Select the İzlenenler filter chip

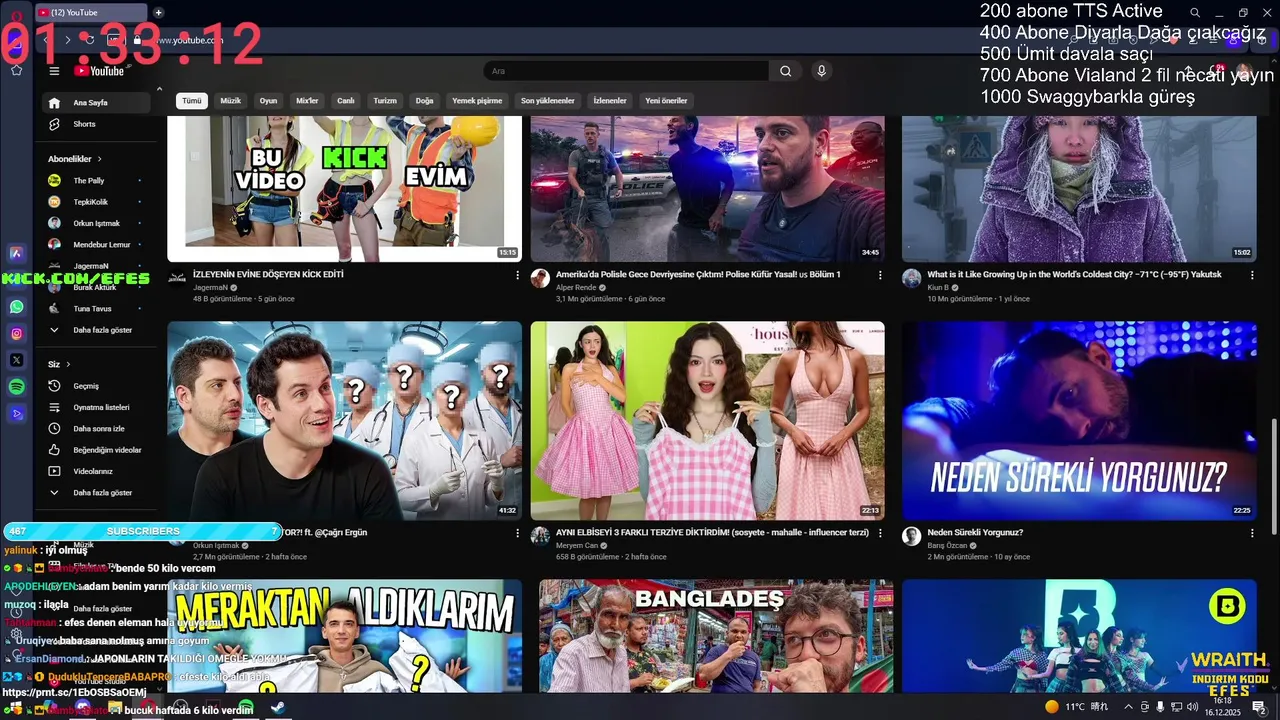(x=610, y=101)
